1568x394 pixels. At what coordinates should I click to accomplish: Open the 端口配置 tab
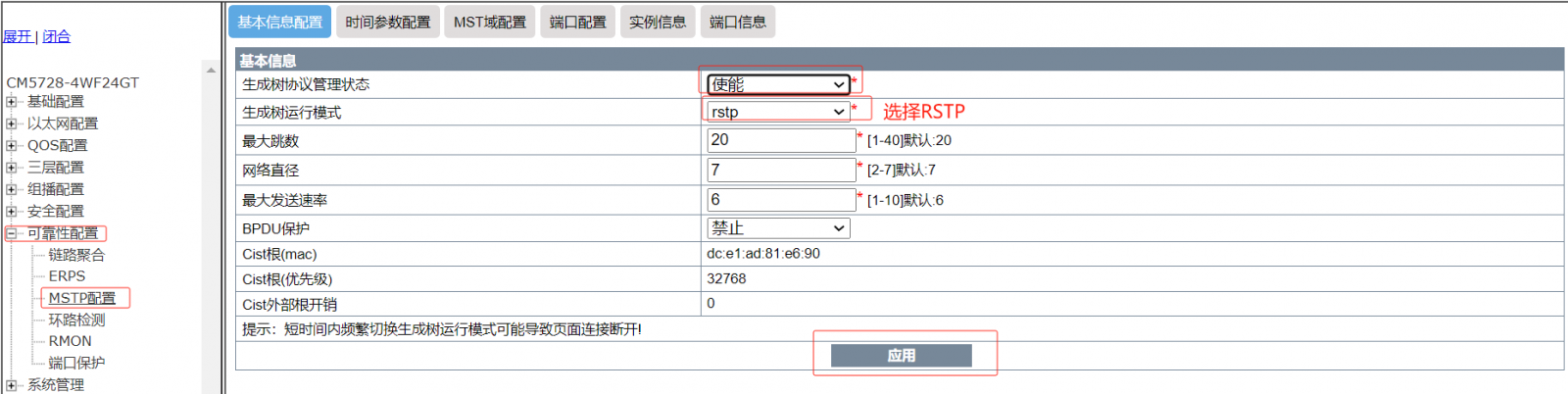pyautogui.click(x=577, y=22)
